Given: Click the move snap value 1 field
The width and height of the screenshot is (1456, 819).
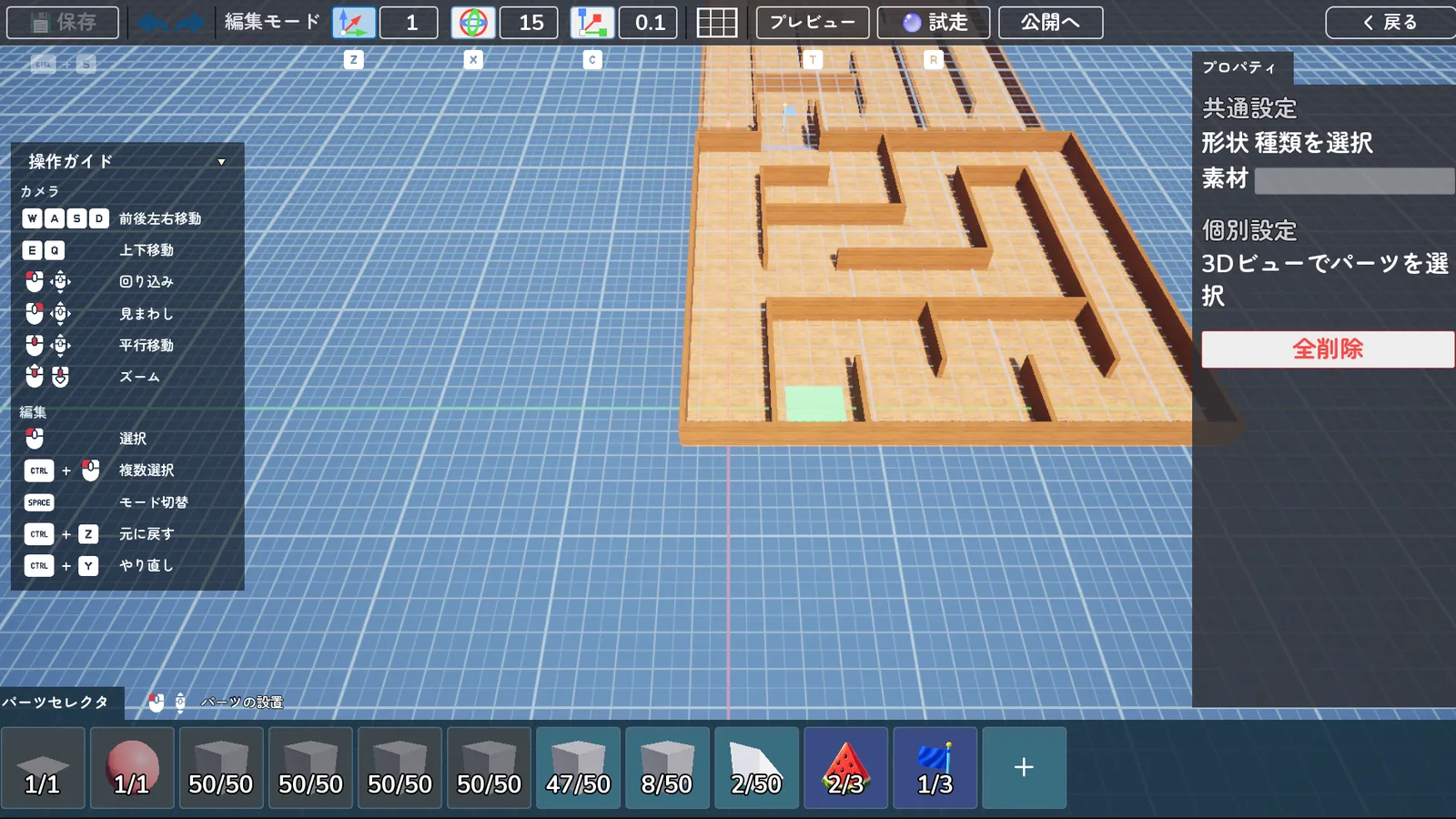Looking at the screenshot, I should 409,22.
